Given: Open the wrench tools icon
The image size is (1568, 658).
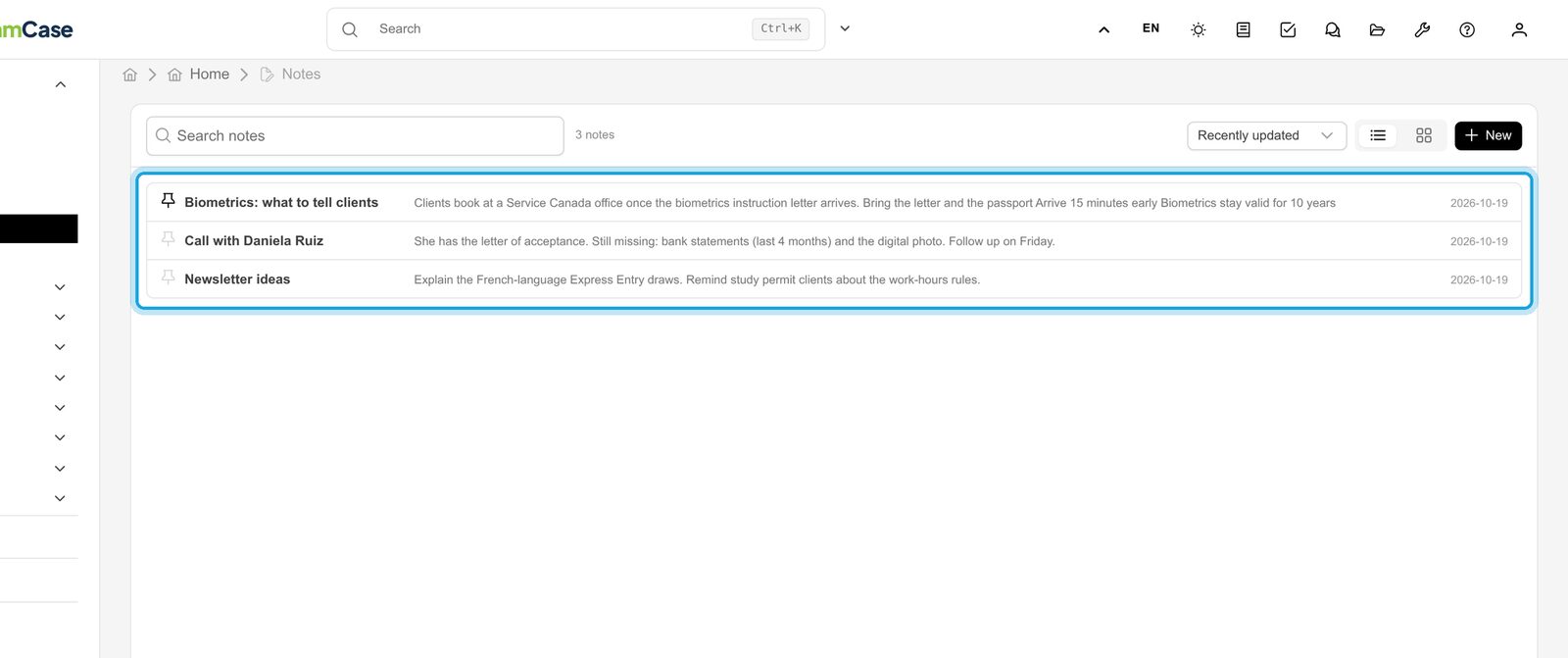Looking at the screenshot, I should click(x=1422, y=29).
